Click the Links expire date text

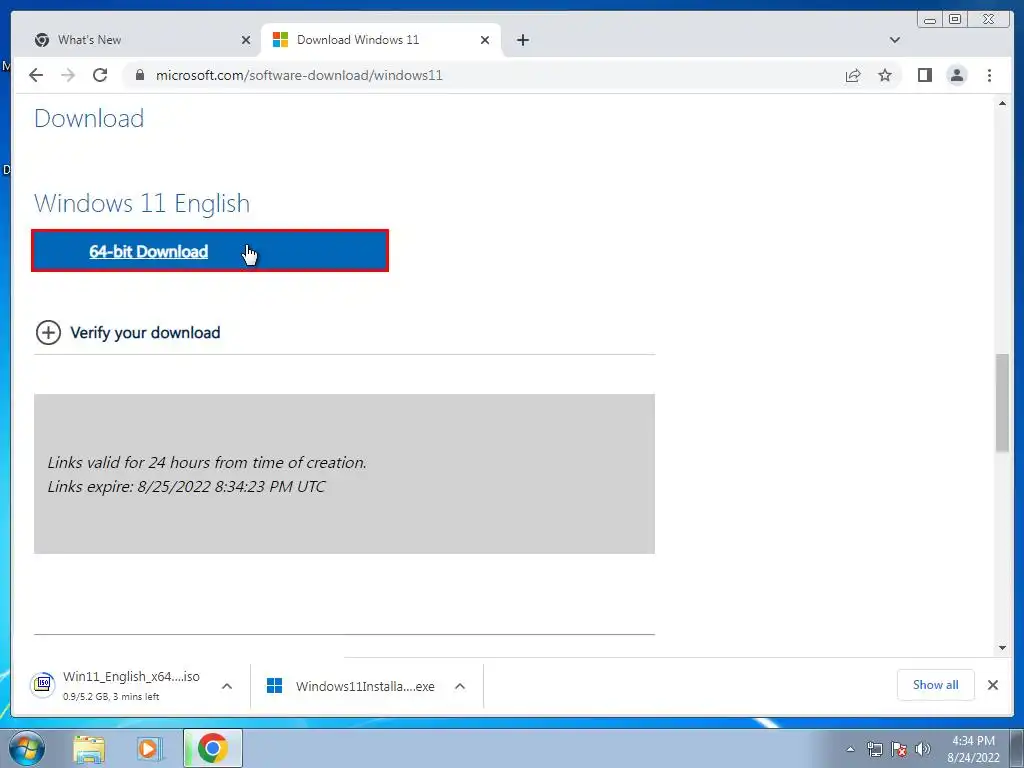(186, 487)
